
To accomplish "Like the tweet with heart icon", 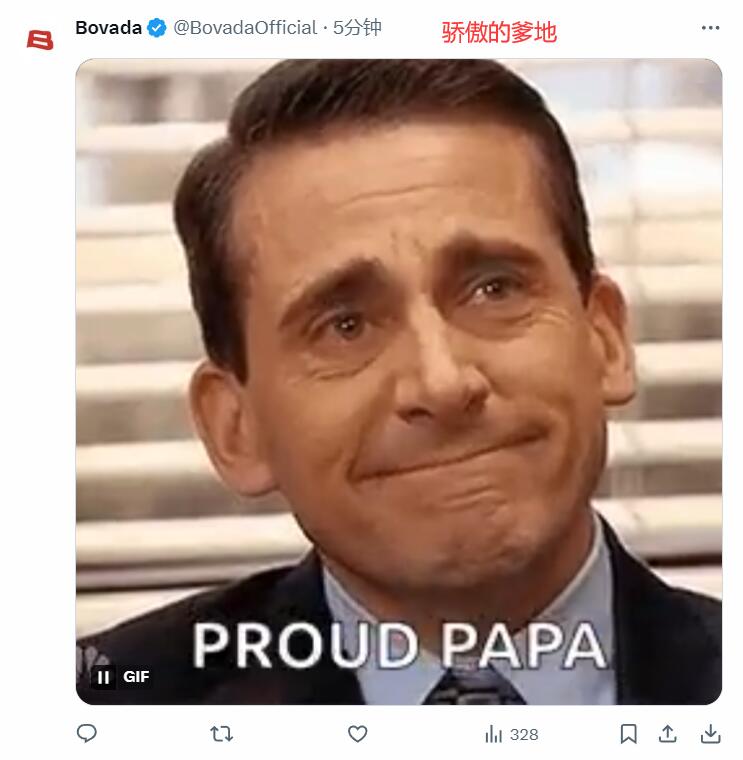I will pyautogui.click(x=357, y=734).
